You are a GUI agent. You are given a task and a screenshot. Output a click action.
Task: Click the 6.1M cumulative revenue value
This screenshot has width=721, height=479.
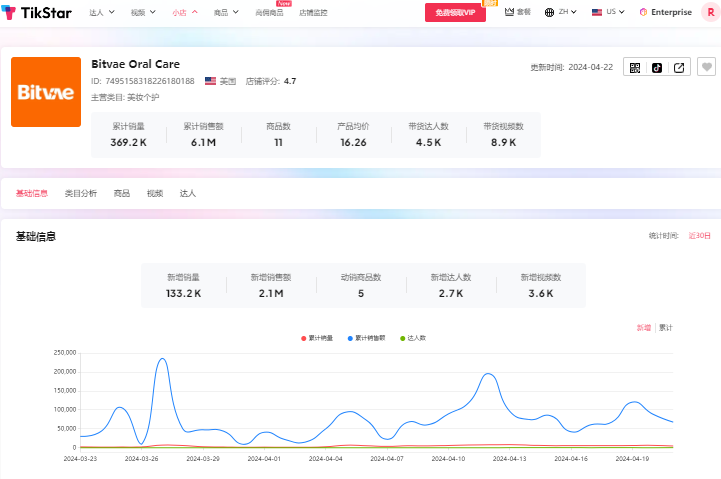(203, 143)
